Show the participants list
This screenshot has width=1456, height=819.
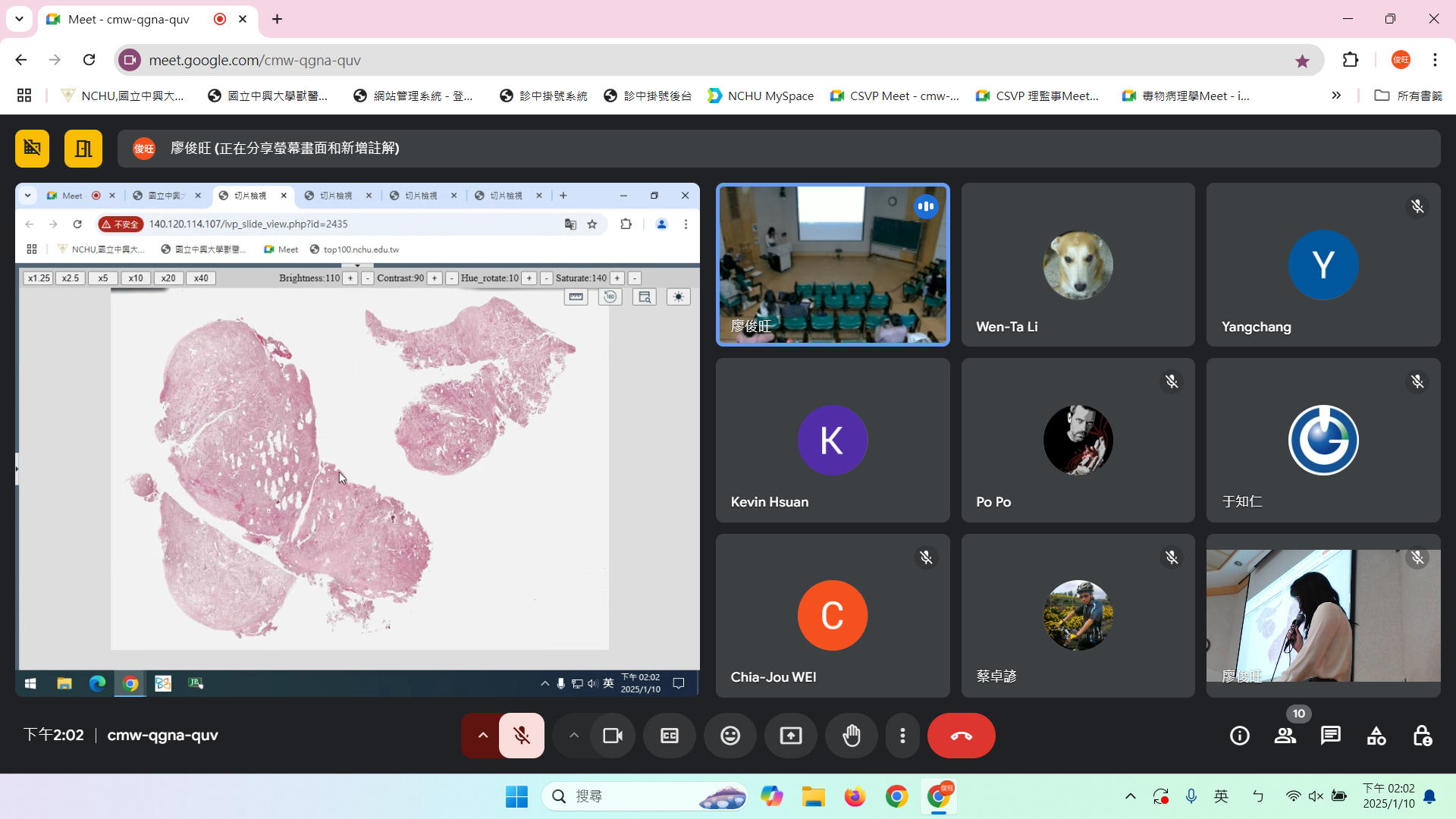pyautogui.click(x=1285, y=736)
